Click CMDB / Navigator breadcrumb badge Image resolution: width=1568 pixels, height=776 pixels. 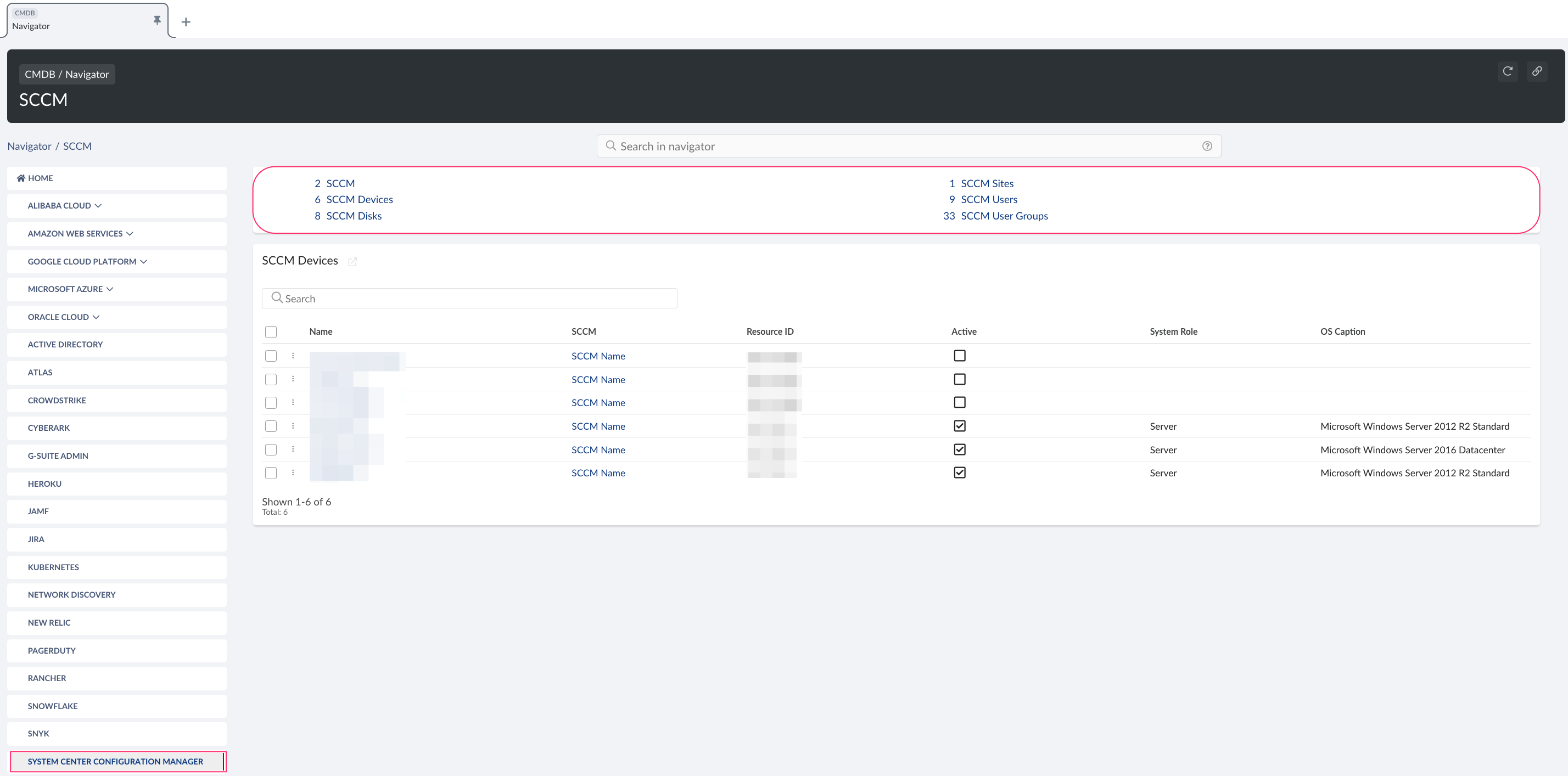coord(67,74)
